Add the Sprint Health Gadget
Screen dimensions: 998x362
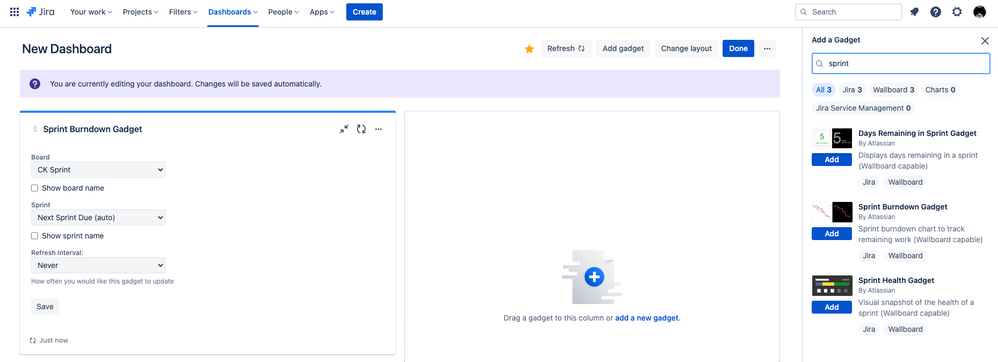pos(832,307)
